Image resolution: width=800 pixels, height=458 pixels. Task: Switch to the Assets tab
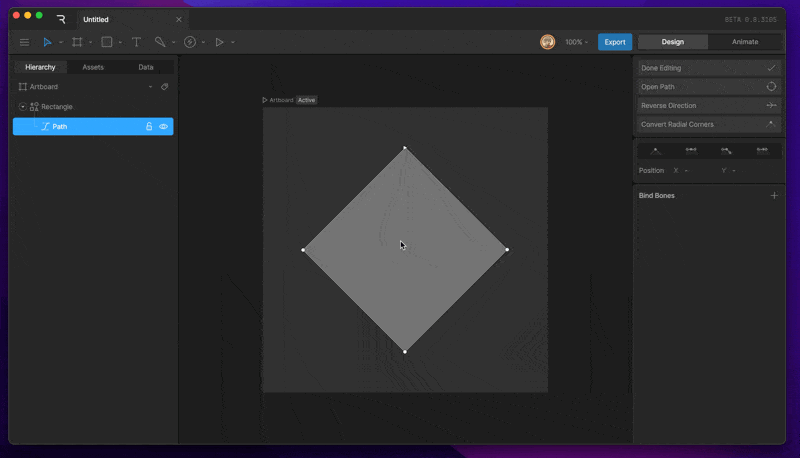point(93,67)
